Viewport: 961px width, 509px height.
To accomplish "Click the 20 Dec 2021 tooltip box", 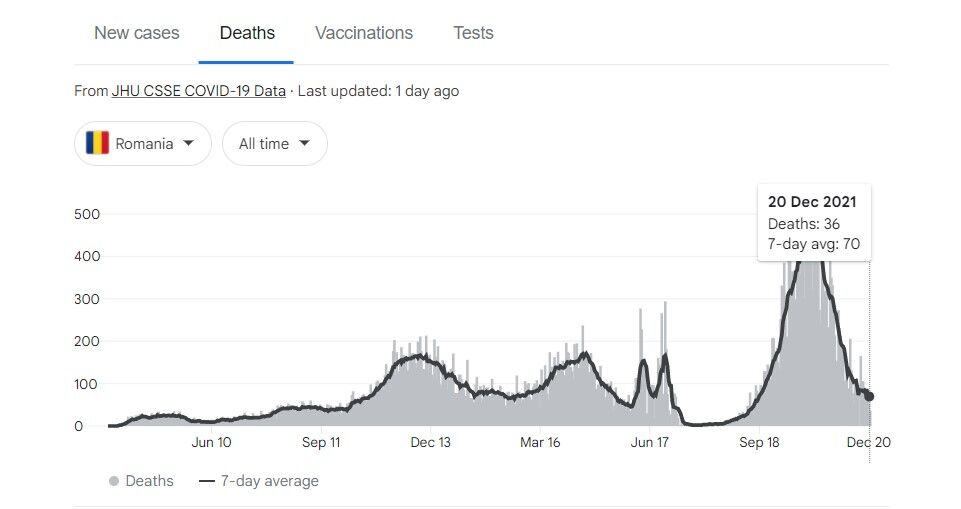I will (x=814, y=222).
